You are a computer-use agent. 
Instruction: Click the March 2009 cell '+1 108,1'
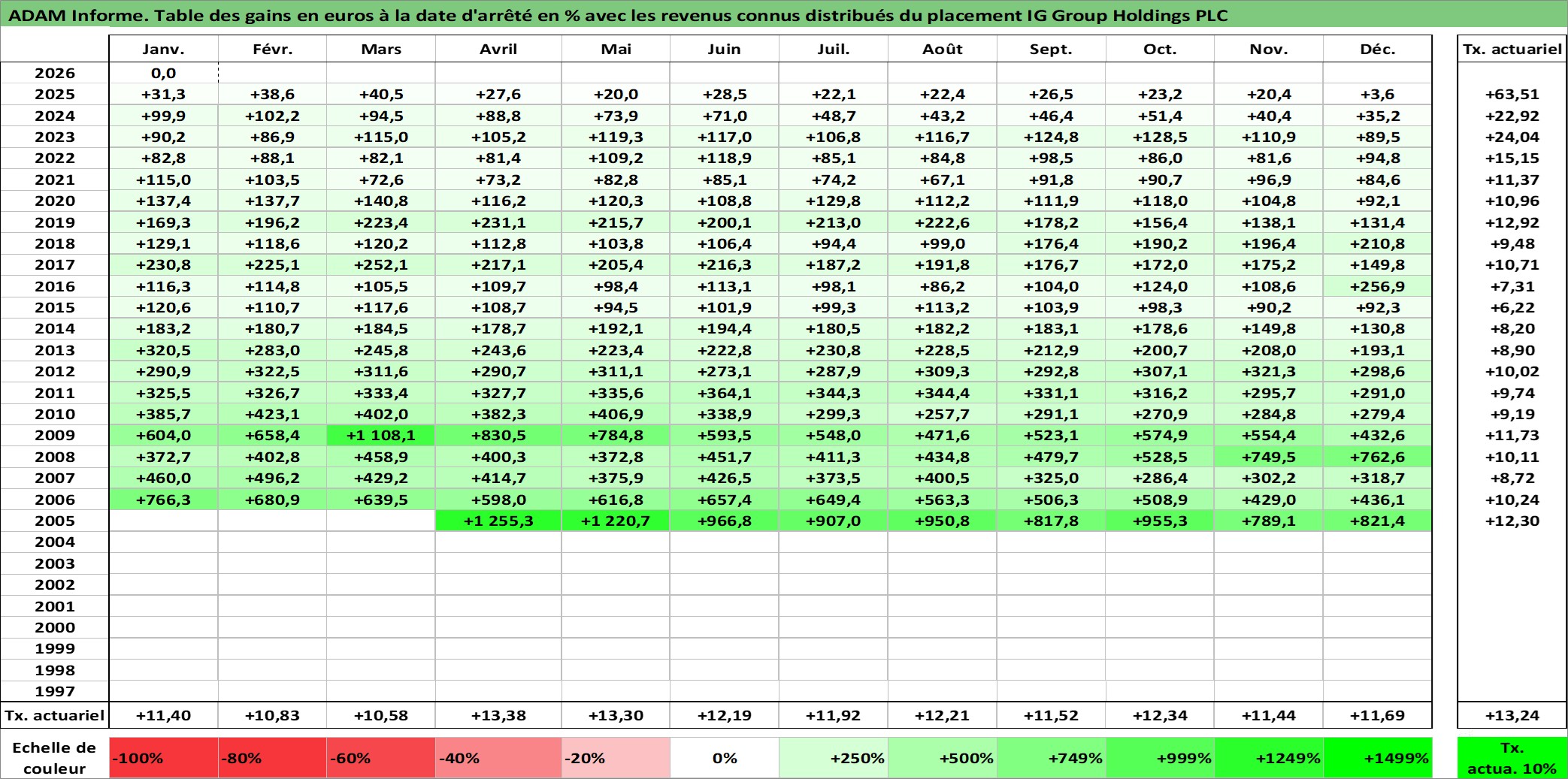pos(381,435)
